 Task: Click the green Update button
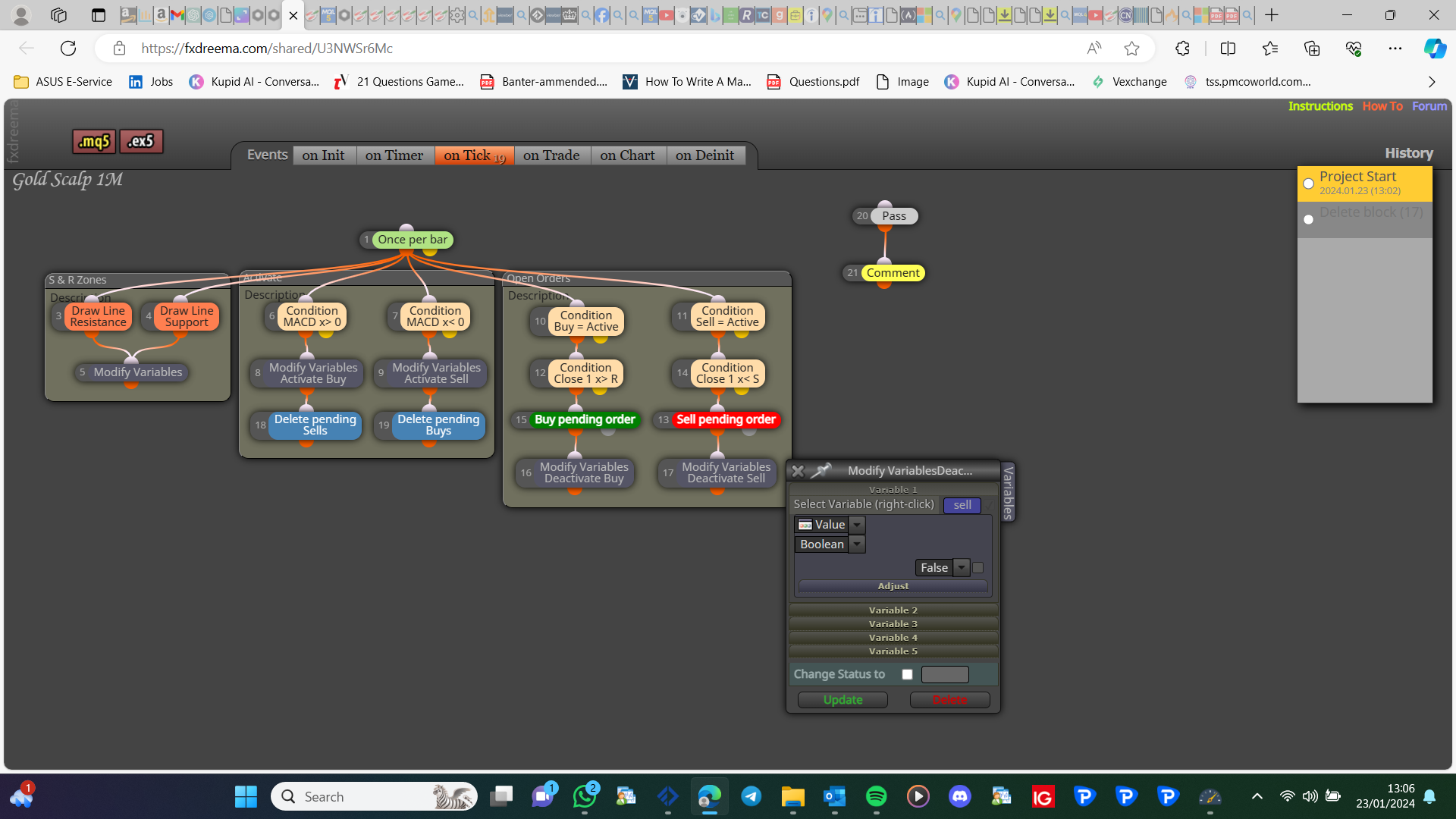click(x=843, y=700)
